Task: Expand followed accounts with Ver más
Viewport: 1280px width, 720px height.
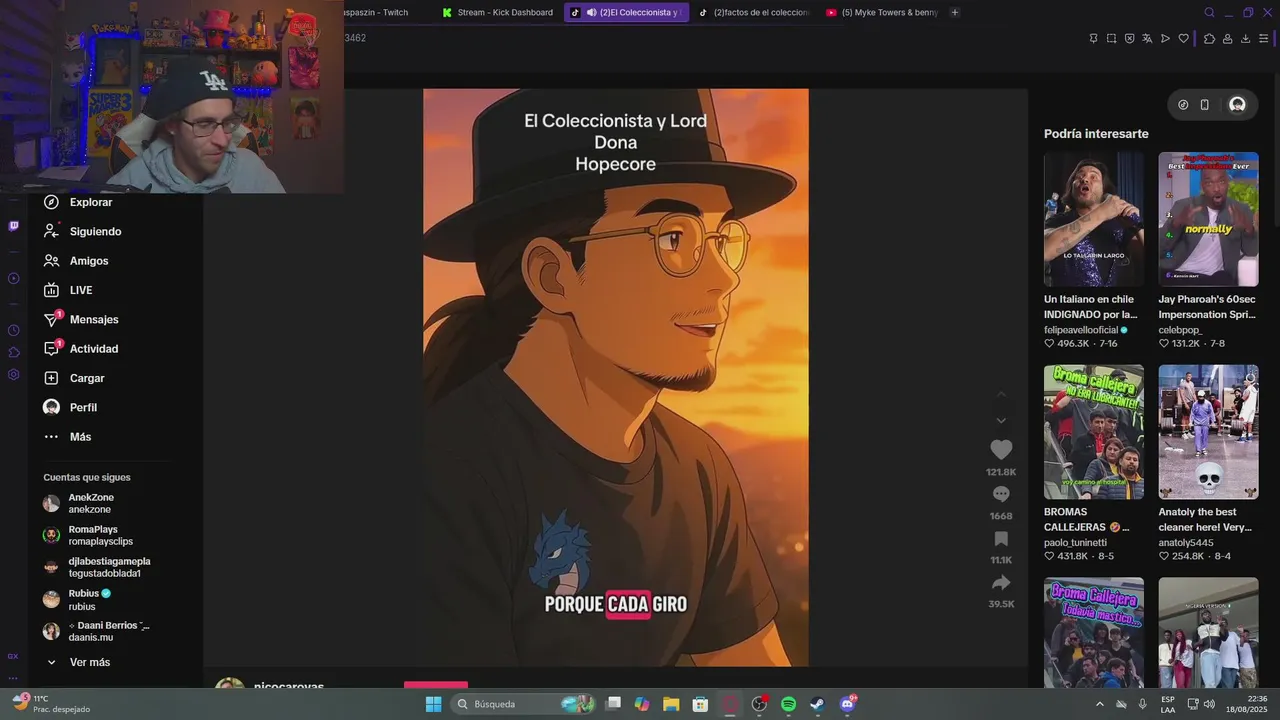Action: (x=78, y=662)
